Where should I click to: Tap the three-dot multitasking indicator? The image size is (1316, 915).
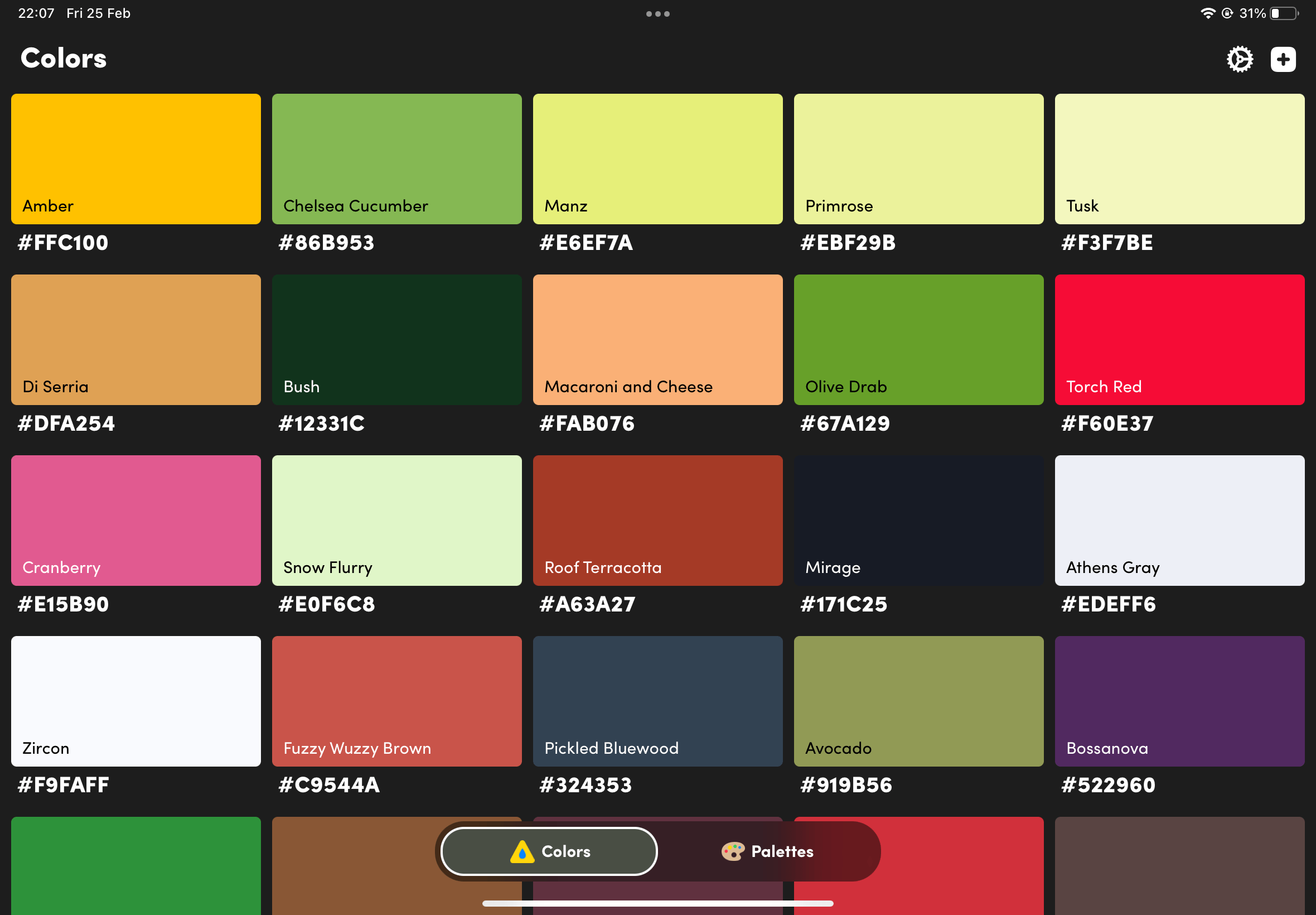coord(657,14)
